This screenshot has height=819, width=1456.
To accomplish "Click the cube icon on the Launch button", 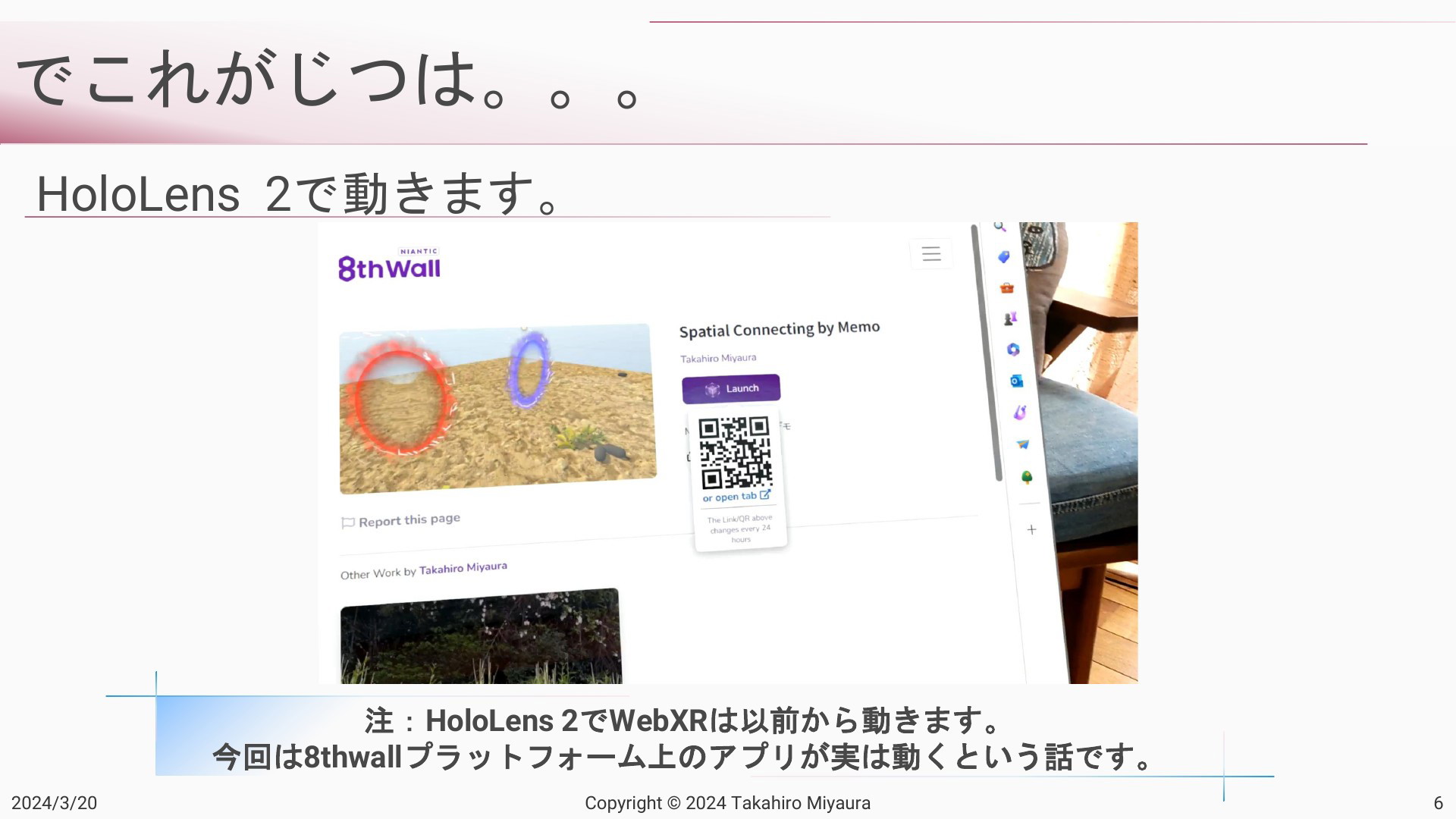I will 712,389.
